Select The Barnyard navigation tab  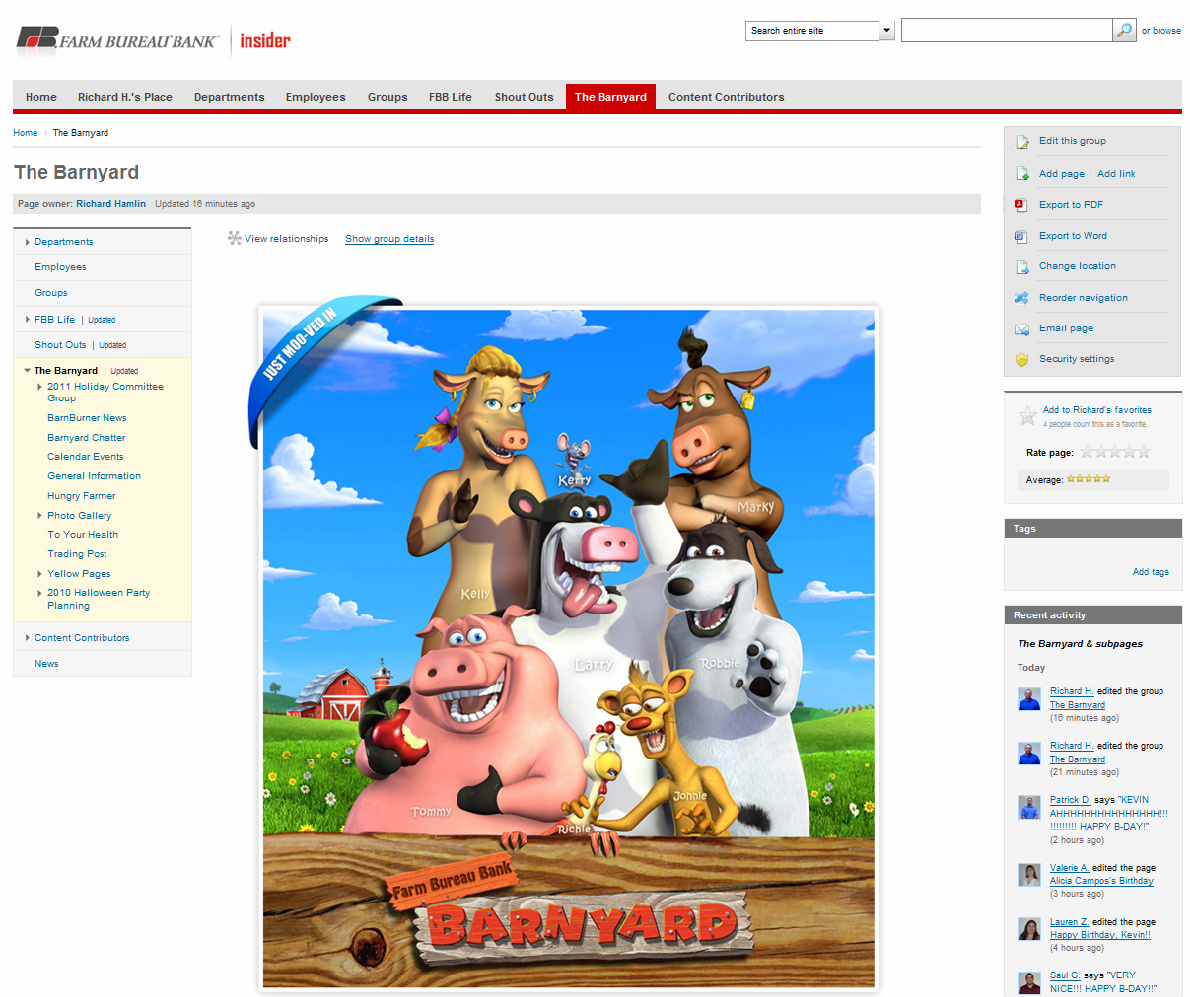pyautogui.click(x=611, y=97)
